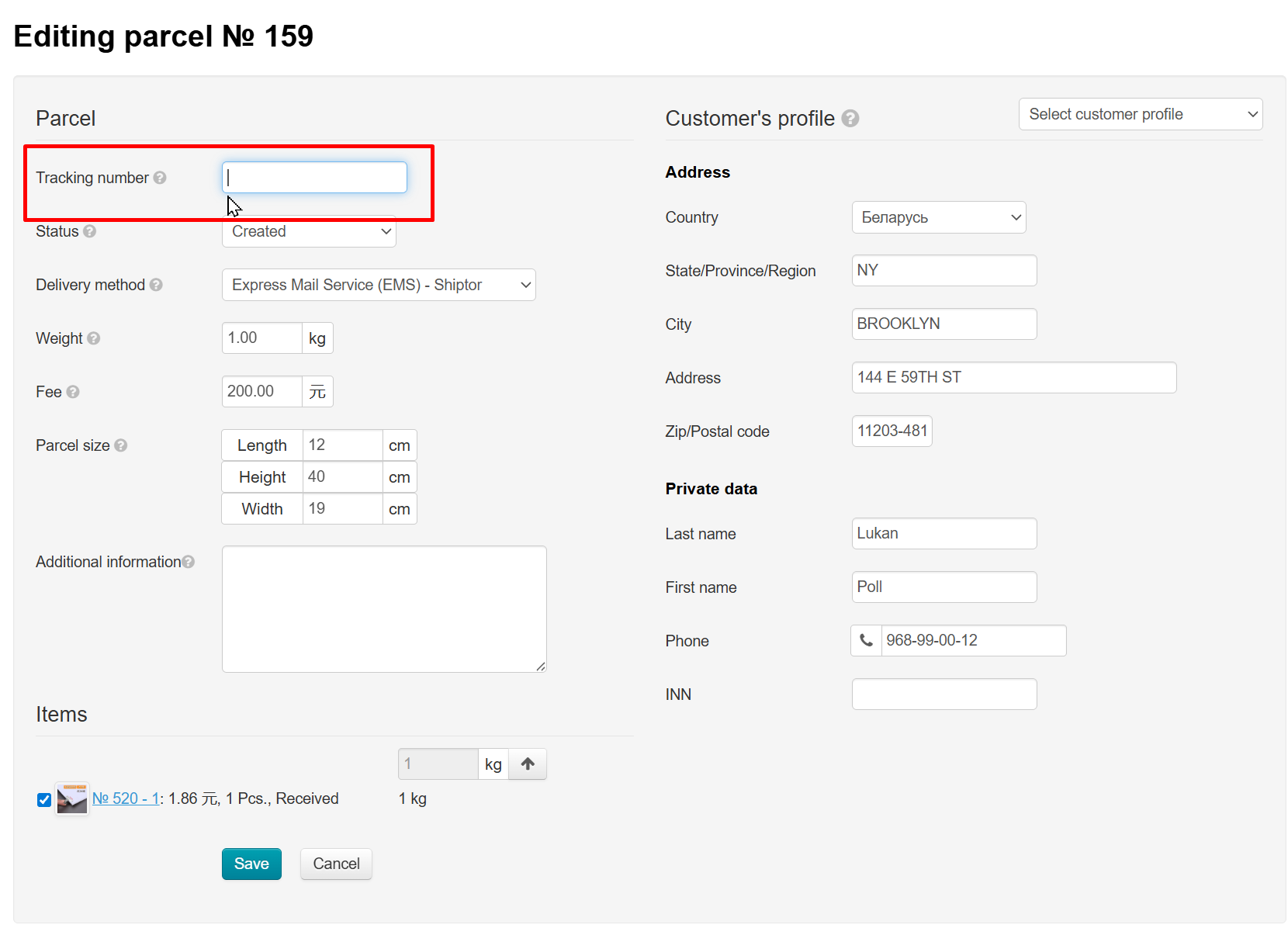Click the Save button
The image size is (1288, 949).
(x=251, y=864)
